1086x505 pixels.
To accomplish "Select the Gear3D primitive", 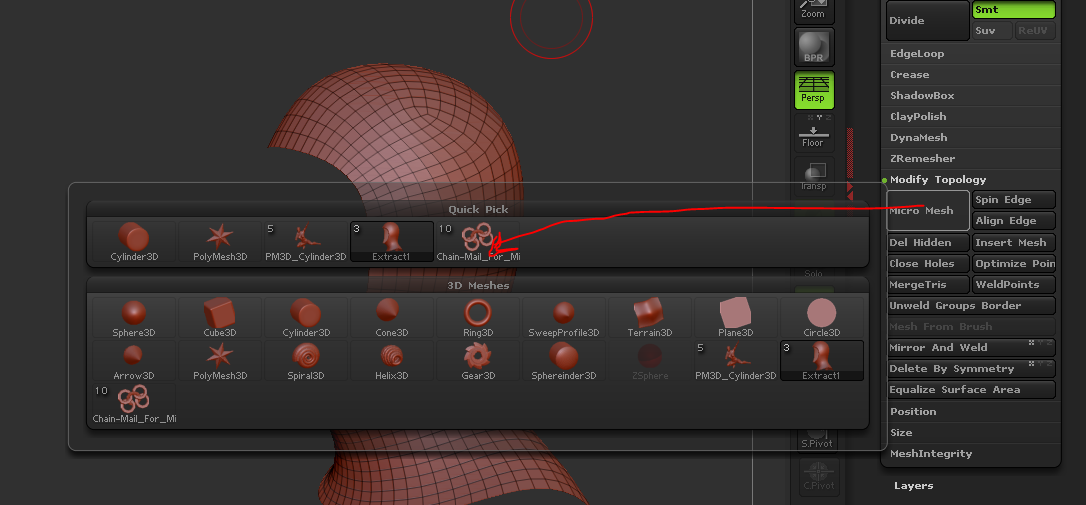I will (x=478, y=361).
